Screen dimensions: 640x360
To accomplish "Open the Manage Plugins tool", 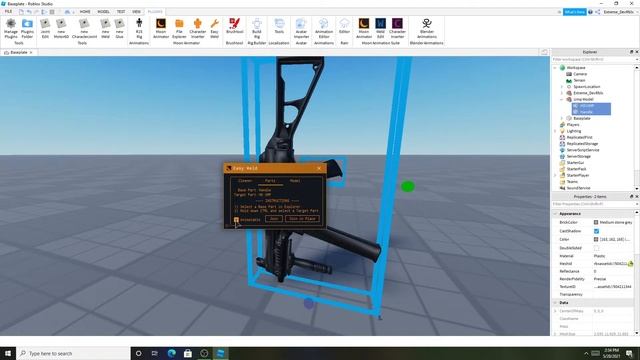I will (x=11, y=28).
